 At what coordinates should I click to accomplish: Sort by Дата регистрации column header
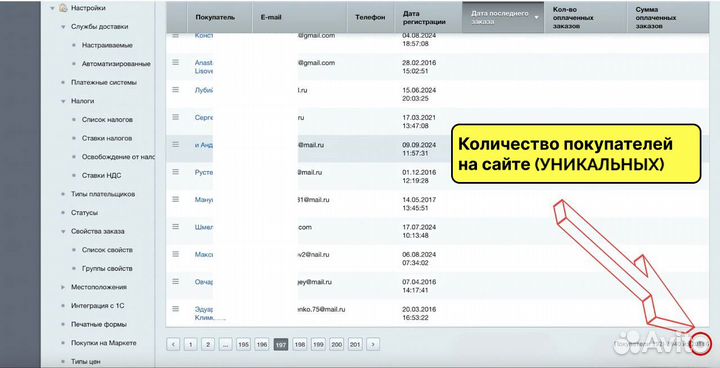(424, 17)
